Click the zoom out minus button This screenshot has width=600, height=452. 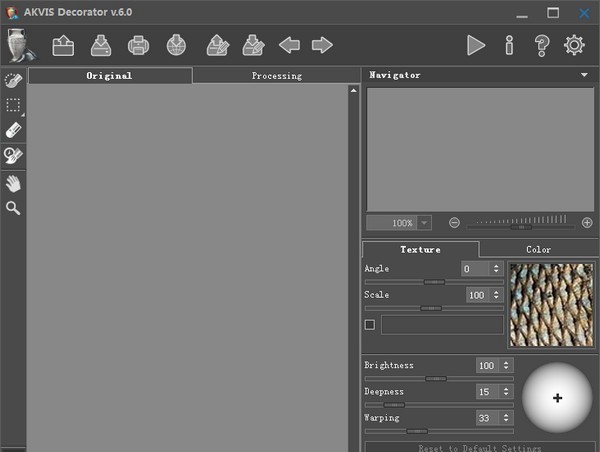454,223
